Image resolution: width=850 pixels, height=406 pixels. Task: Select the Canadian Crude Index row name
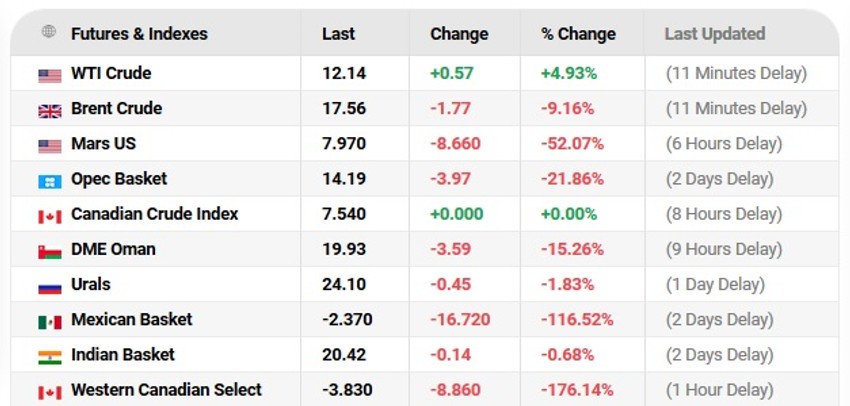point(154,214)
